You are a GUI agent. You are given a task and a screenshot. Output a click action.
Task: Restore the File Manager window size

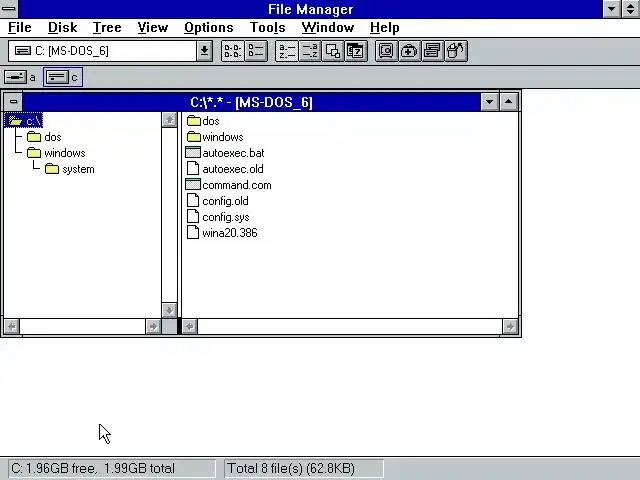[631, 9]
